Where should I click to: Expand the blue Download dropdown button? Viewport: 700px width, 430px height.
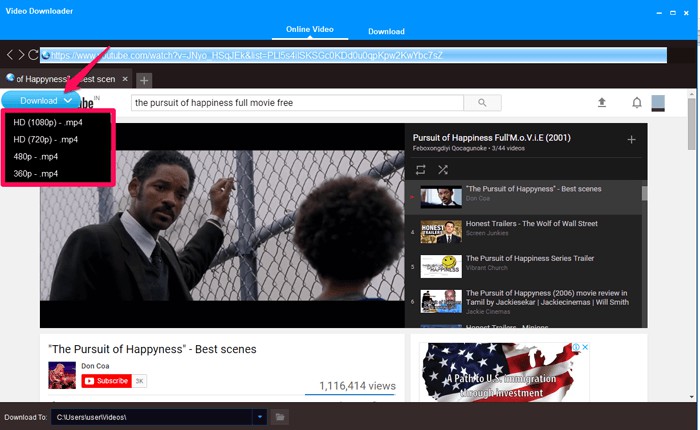coord(41,100)
